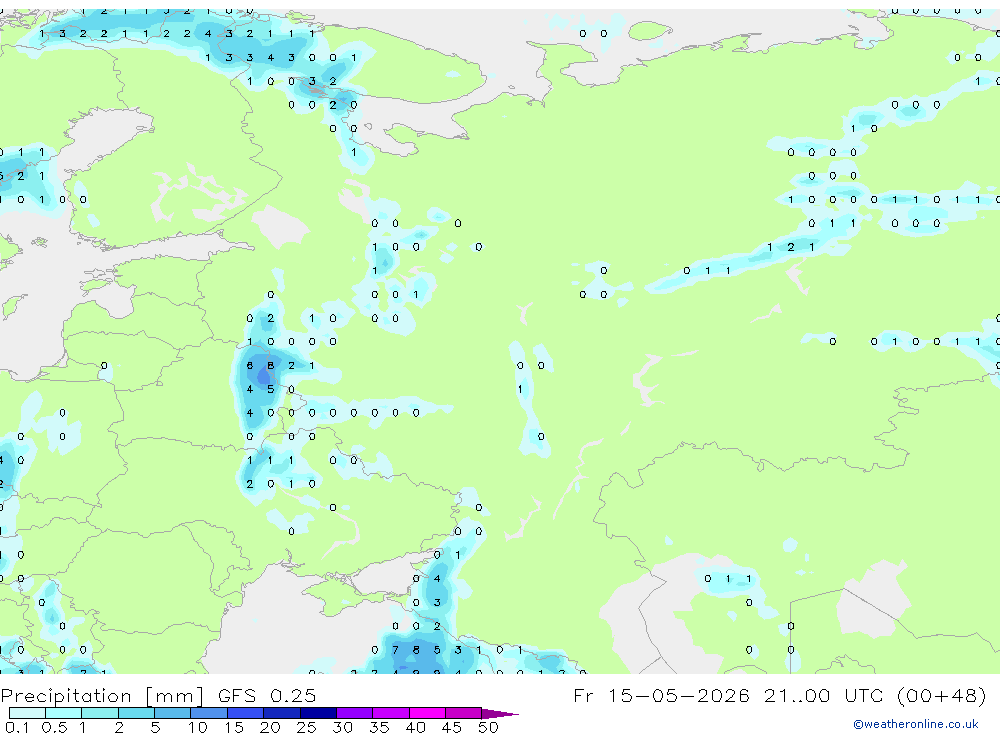Click the 'Precipitation [mm]' title text
Screen dimensions: 1000x733
point(102,695)
